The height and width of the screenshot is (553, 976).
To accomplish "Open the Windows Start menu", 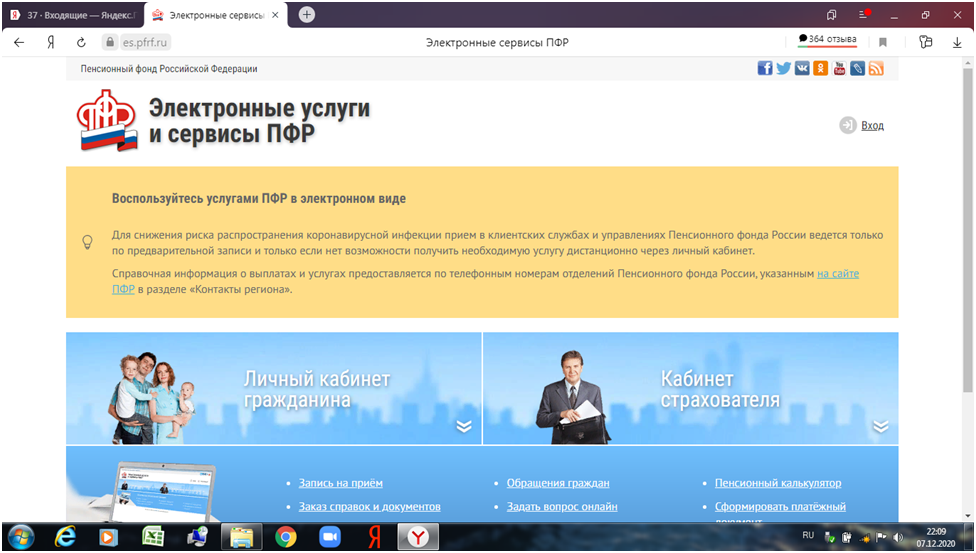I will pos(21,537).
